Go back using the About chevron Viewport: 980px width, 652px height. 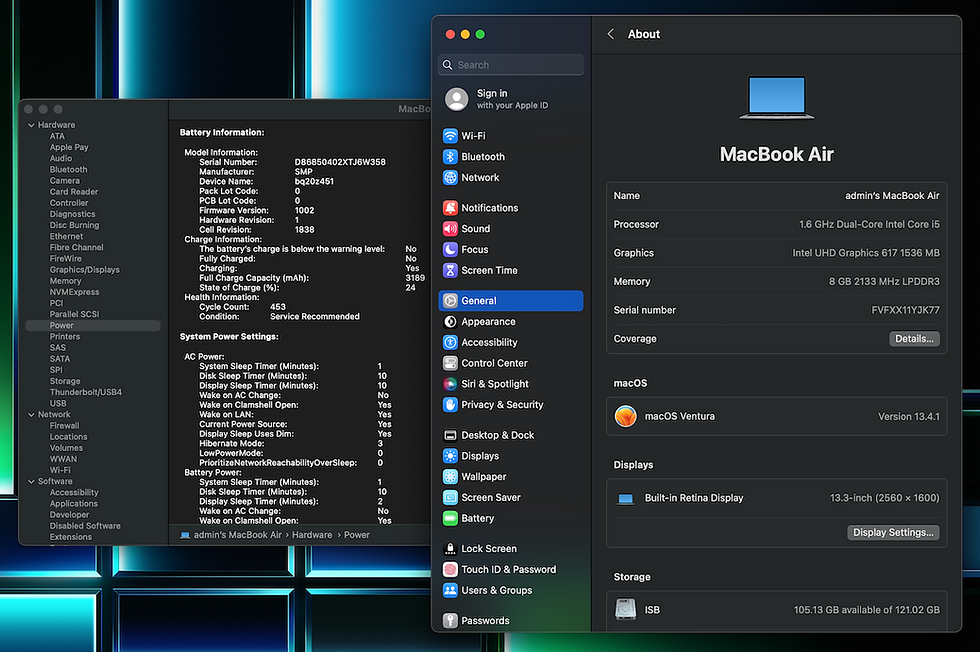(x=611, y=34)
